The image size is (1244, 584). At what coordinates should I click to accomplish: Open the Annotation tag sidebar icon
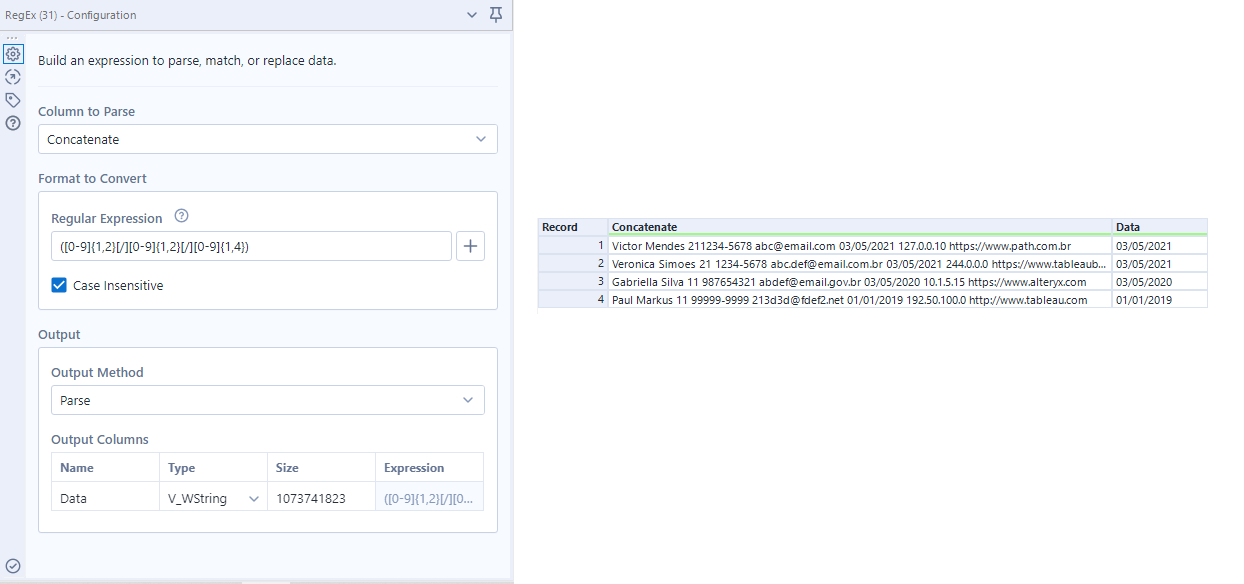pos(13,100)
